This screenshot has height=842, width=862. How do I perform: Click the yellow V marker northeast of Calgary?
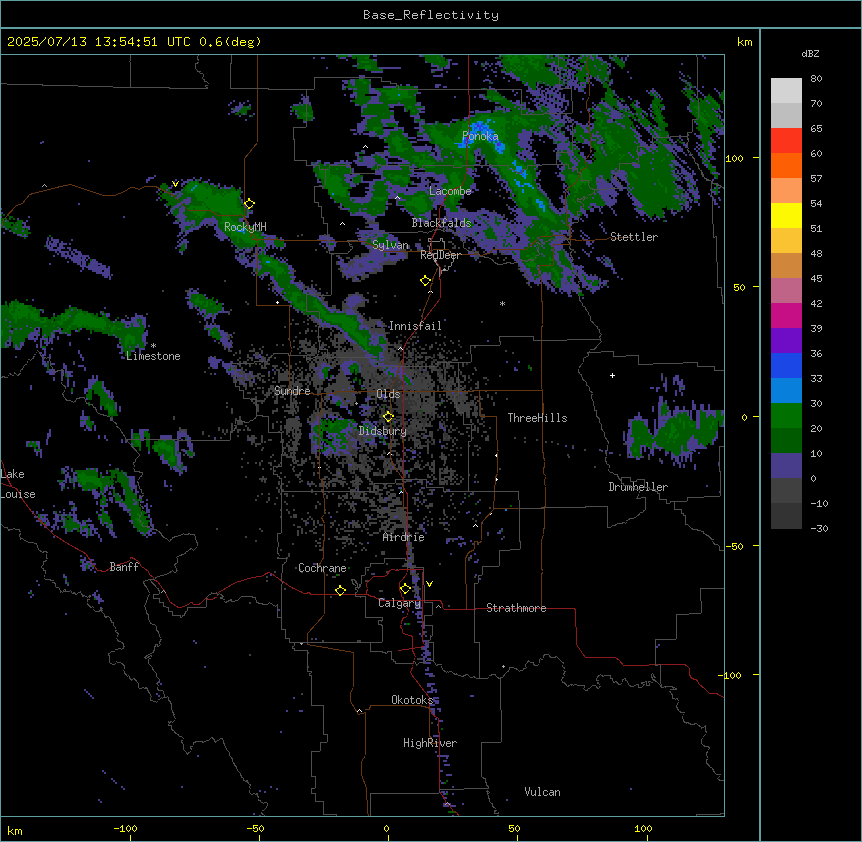429,584
